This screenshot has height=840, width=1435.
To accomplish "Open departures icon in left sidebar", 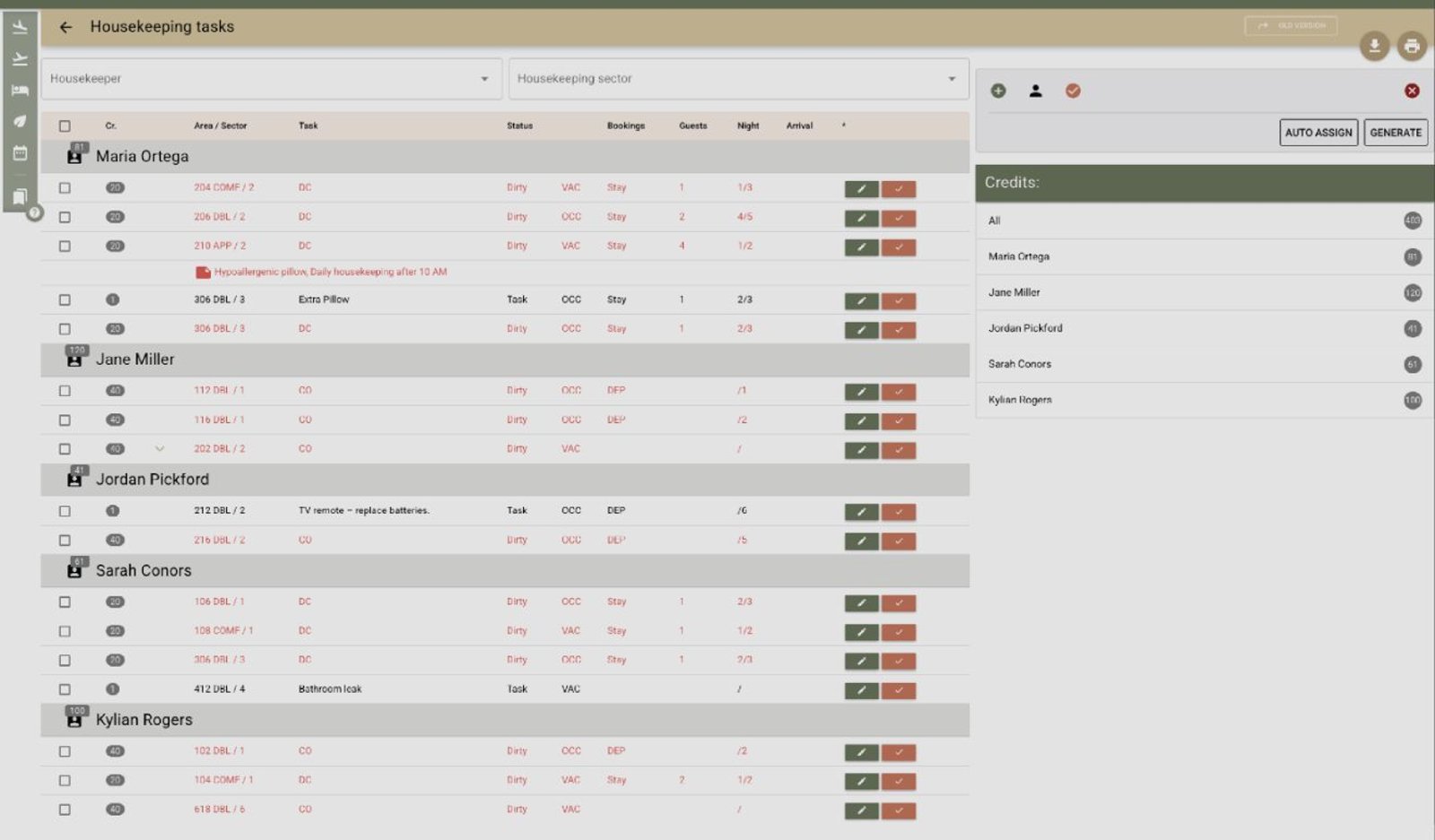I will (20, 59).
